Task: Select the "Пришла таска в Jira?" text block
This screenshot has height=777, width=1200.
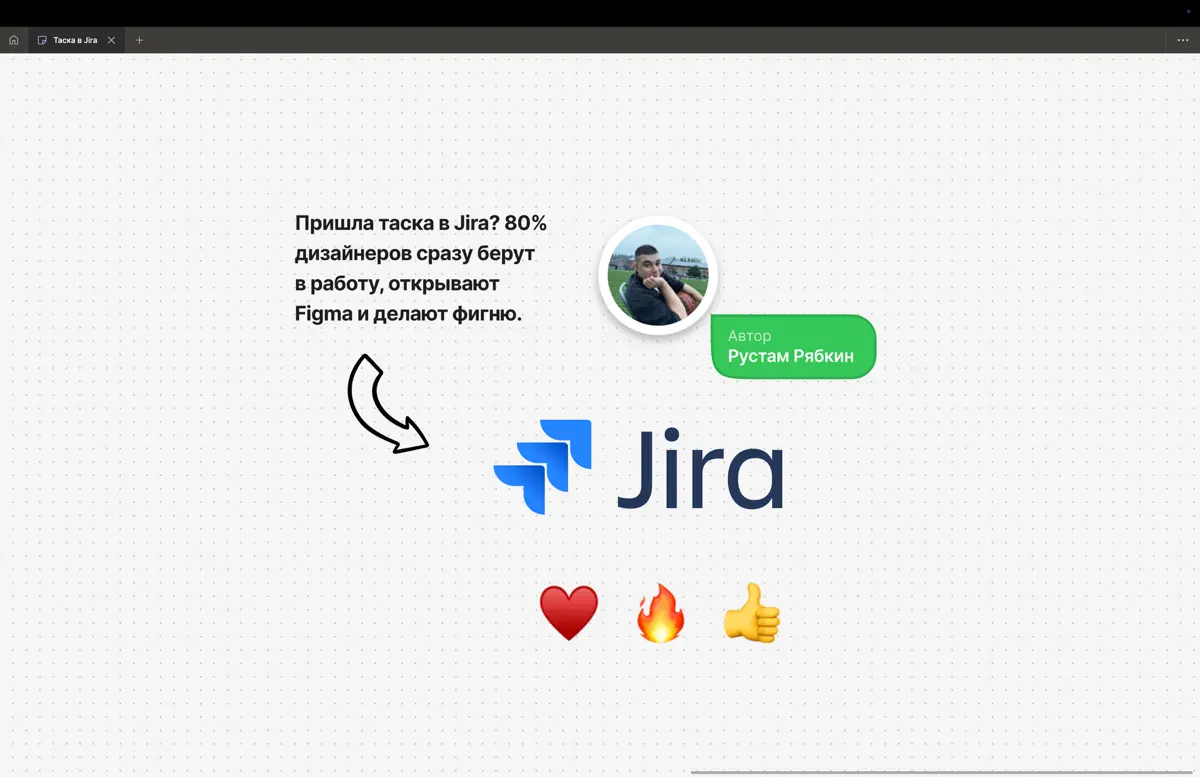Action: pyautogui.click(x=421, y=268)
